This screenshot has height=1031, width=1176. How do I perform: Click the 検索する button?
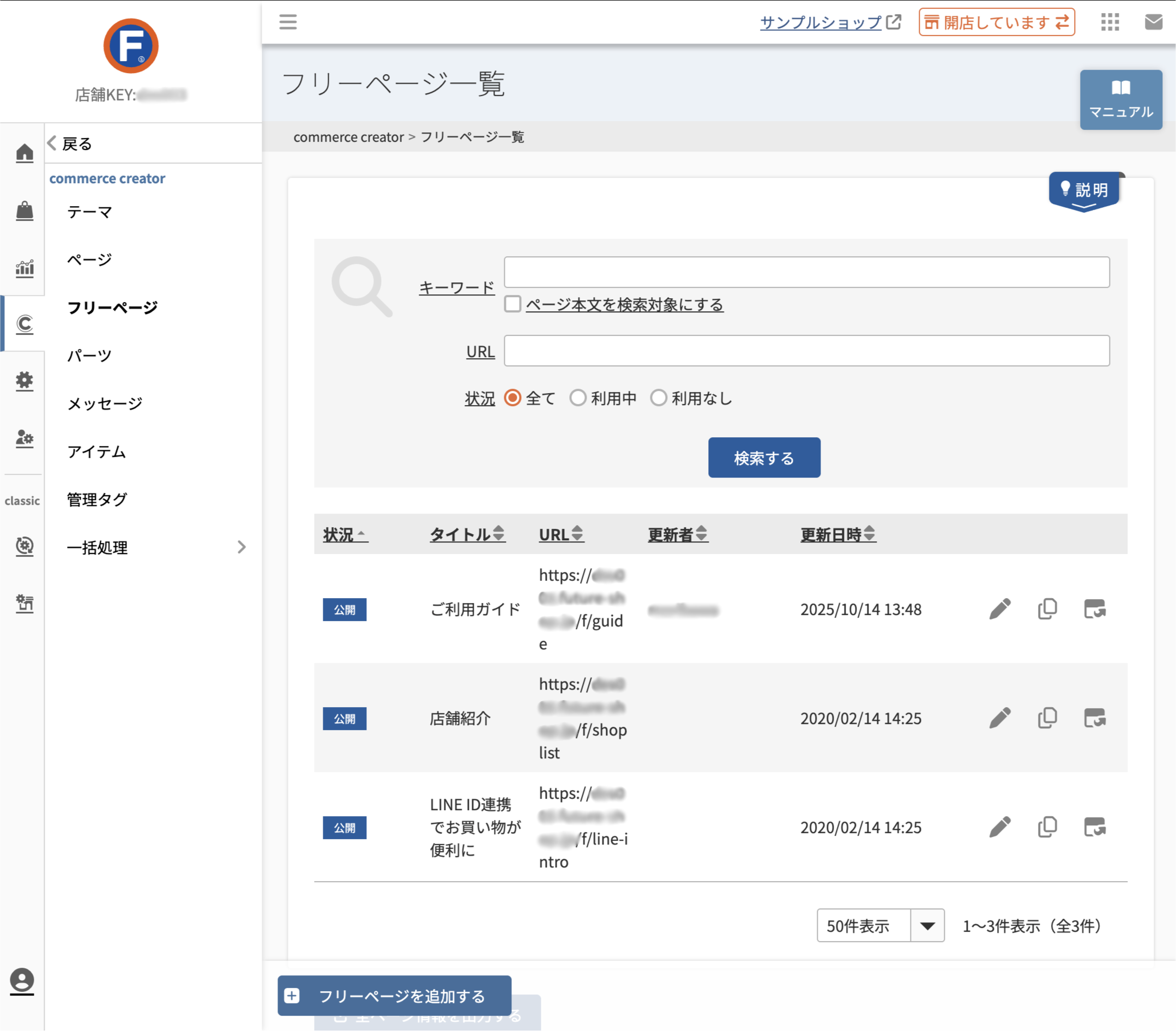[764, 457]
